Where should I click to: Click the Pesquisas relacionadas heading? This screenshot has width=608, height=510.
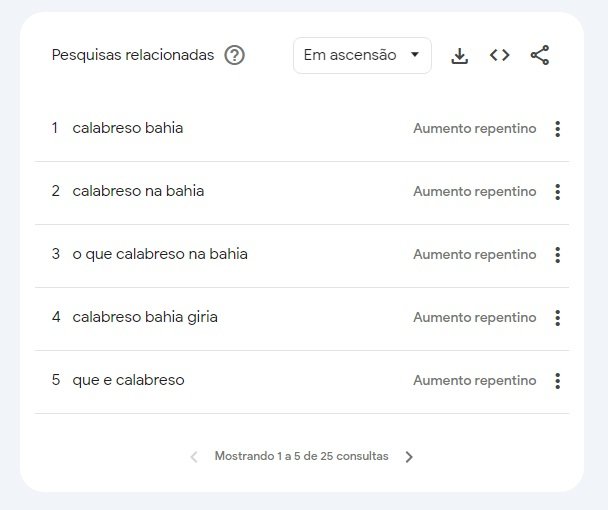click(x=133, y=55)
